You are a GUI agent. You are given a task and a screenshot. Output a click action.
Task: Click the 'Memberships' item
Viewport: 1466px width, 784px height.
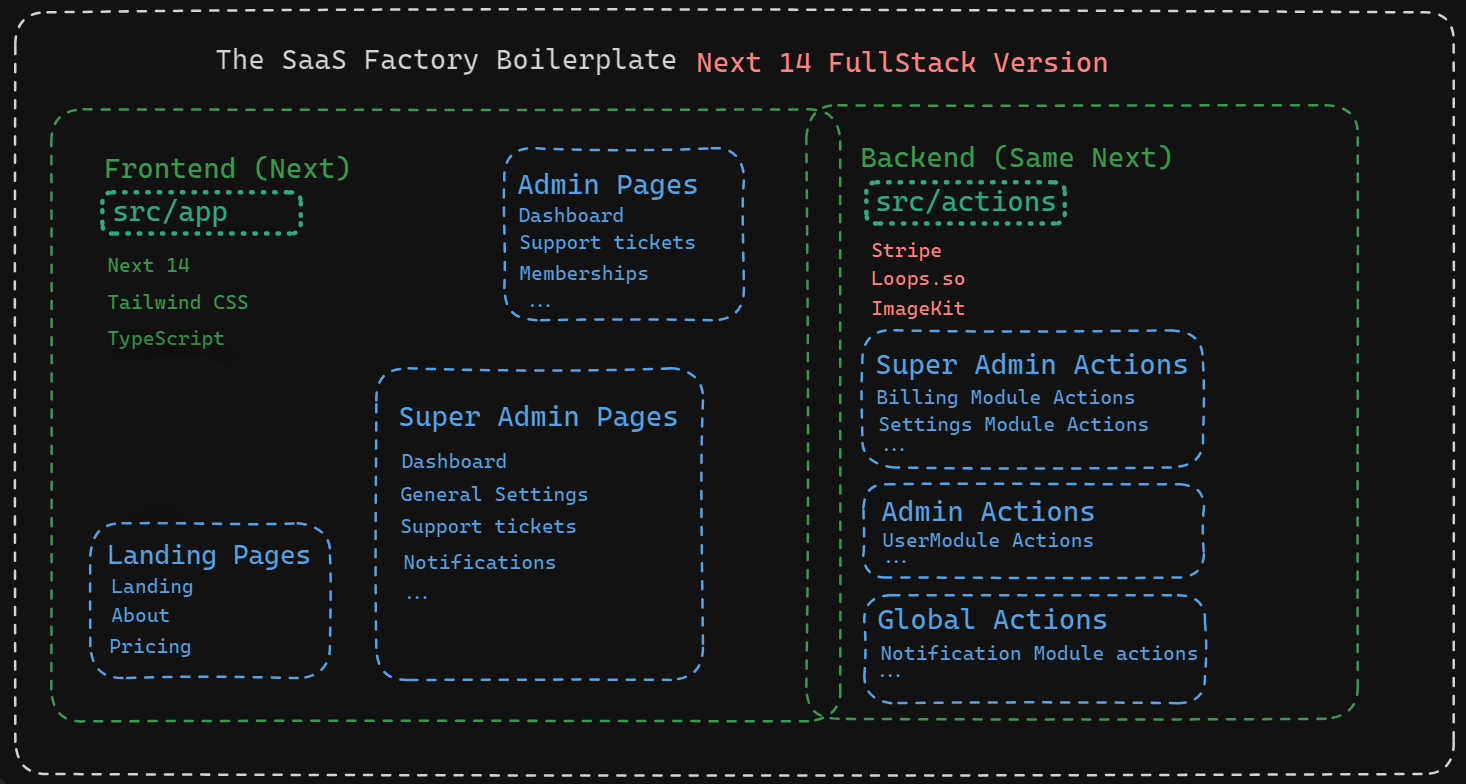tap(584, 273)
